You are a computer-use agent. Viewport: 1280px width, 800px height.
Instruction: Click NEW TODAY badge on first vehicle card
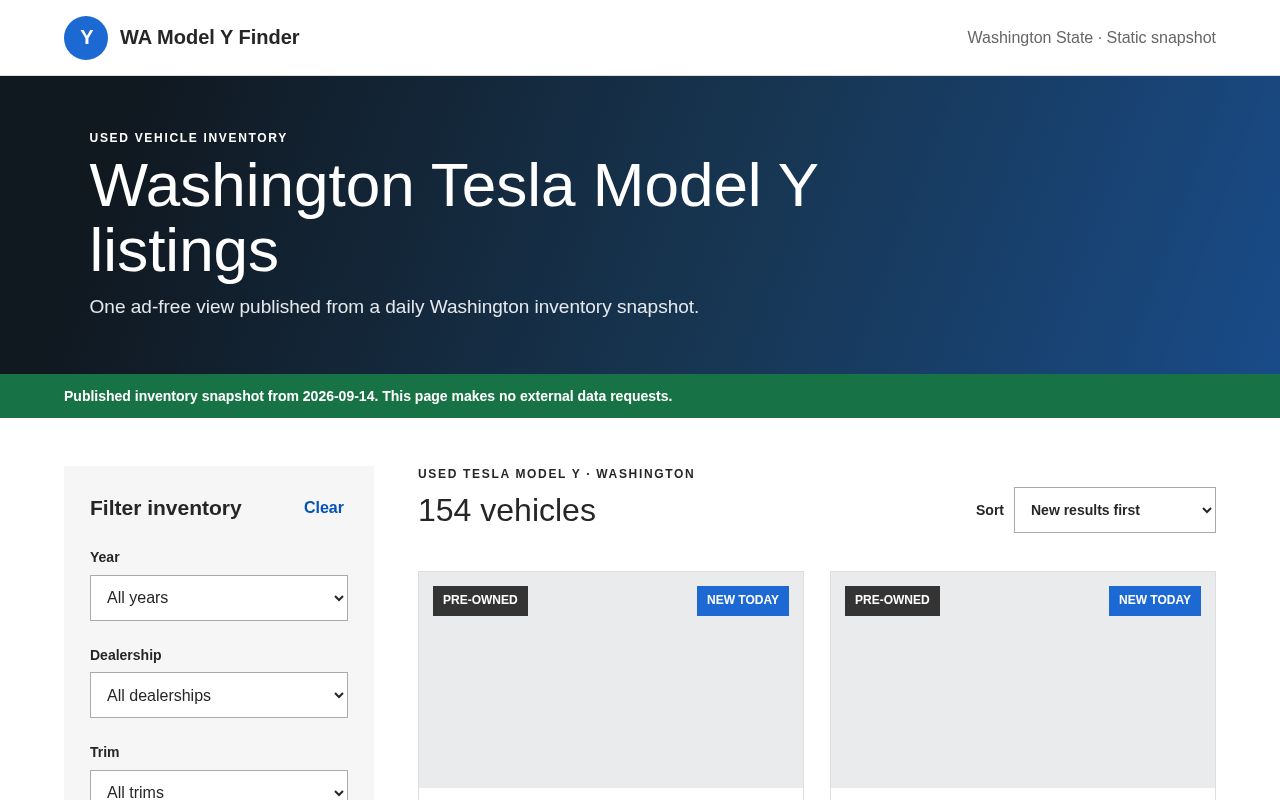point(743,601)
